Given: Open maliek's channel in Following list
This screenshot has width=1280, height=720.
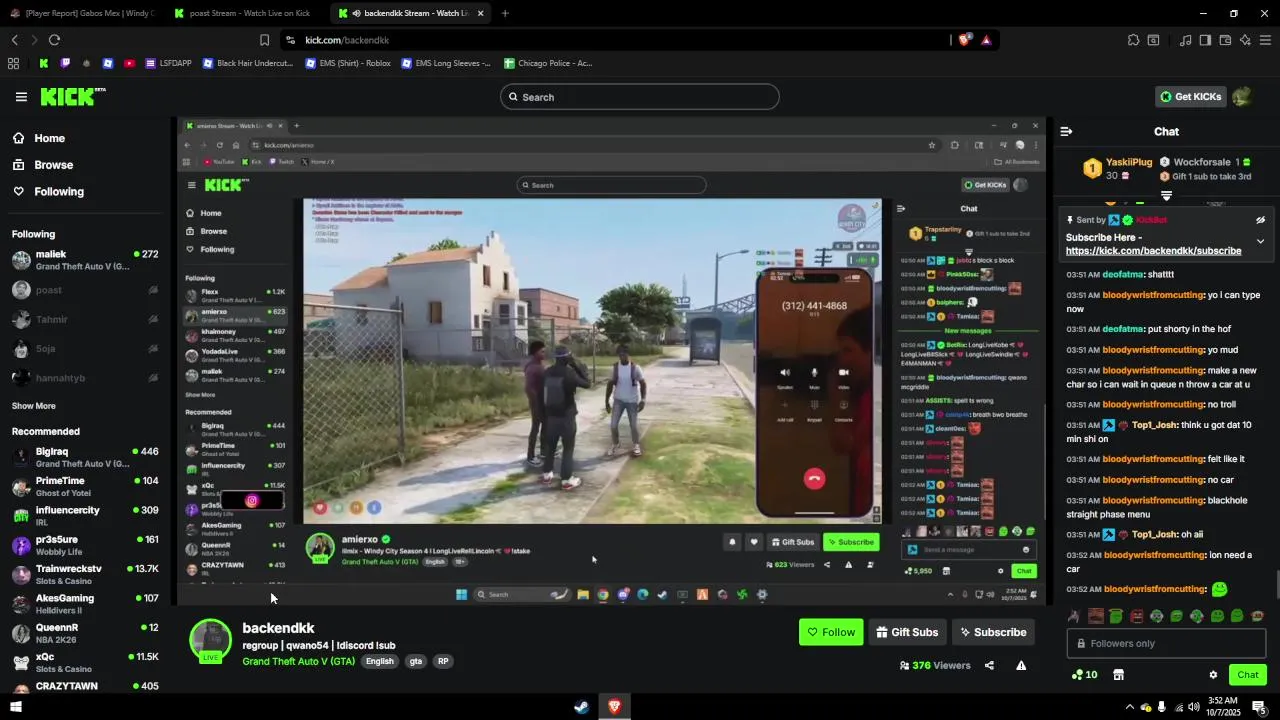Looking at the screenshot, I should 85,261.
